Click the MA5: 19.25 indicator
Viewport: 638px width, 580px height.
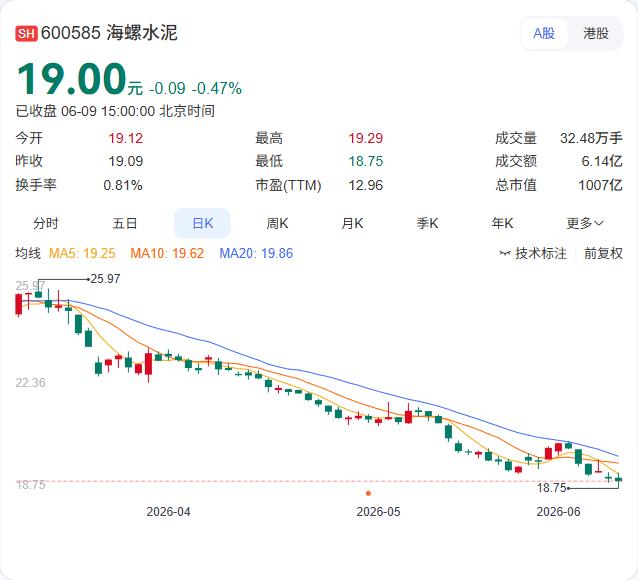[x=82, y=254]
